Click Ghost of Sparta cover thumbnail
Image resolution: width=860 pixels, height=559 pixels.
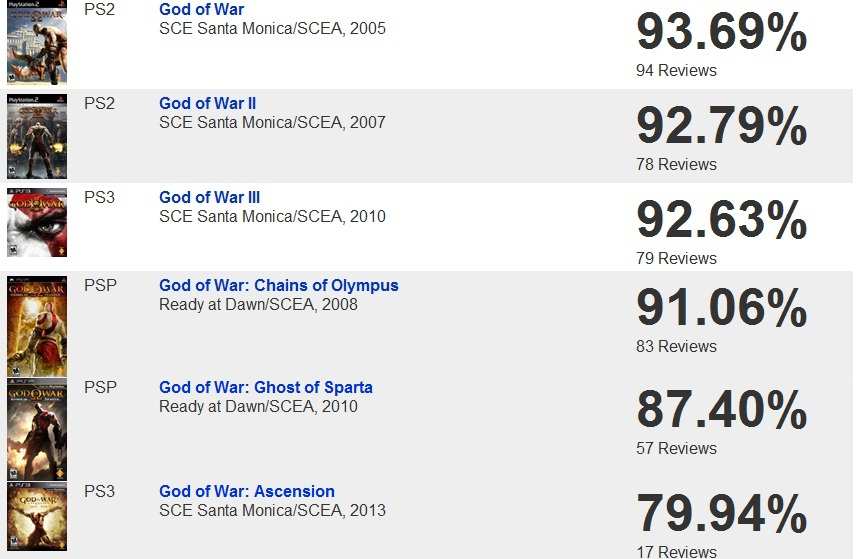tap(37, 430)
